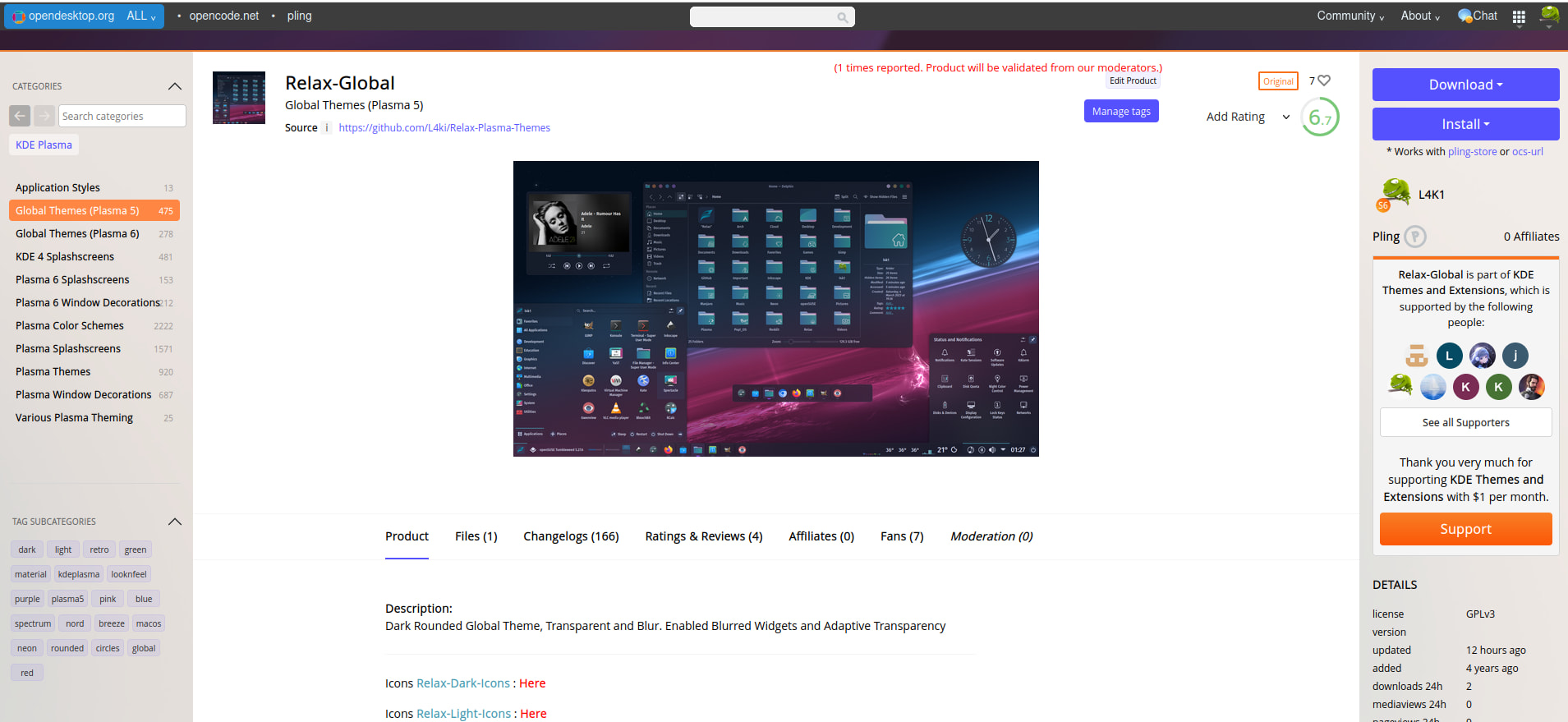Viewport: 1568px width, 722px height.
Task: Toggle the neon tag filter
Action: point(27,648)
